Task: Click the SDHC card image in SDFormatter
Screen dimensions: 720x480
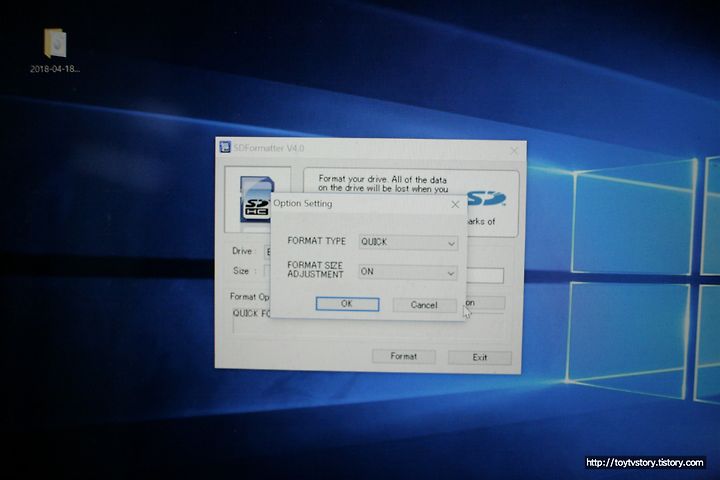Action: click(255, 199)
